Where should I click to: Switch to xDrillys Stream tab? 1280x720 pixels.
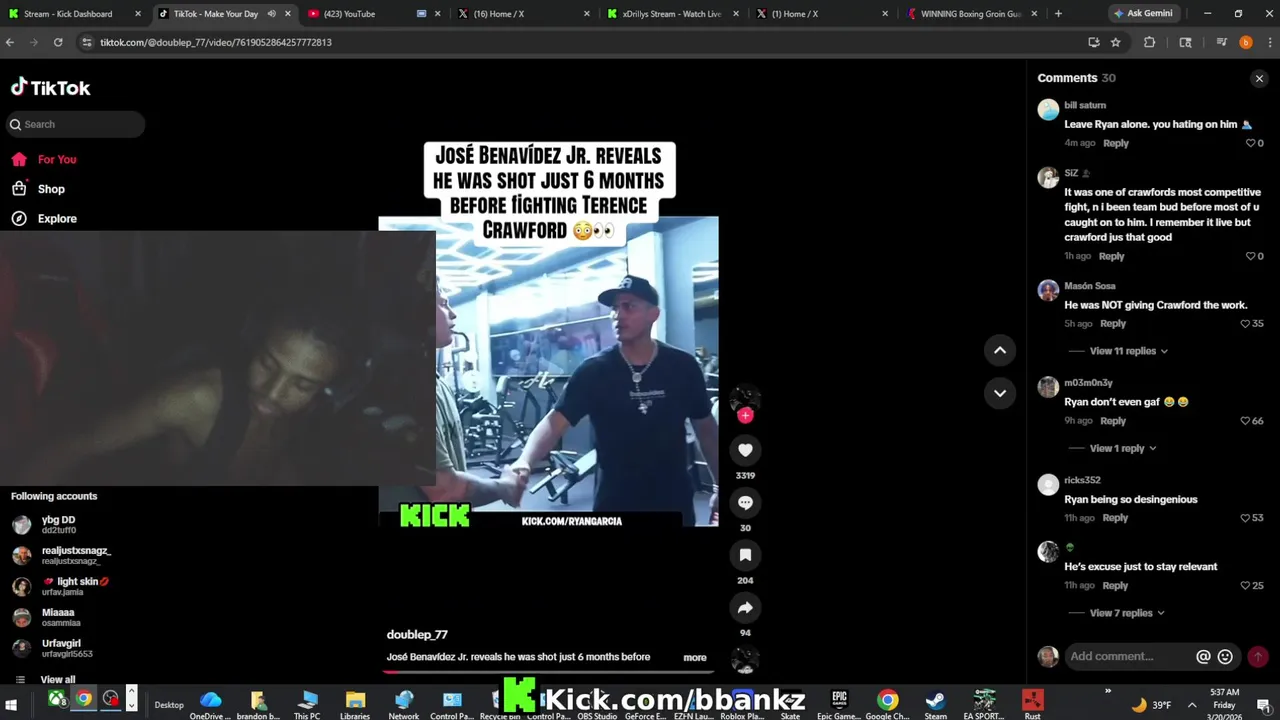click(672, 14)
